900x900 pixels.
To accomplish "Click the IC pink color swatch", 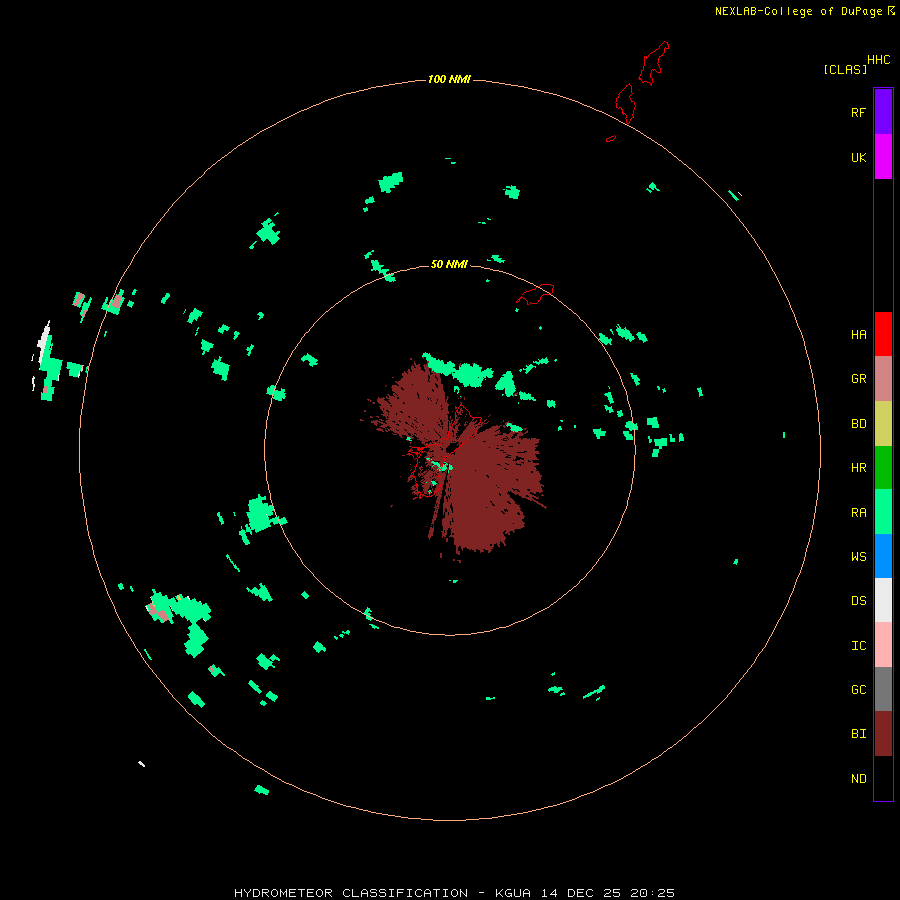I will point(883,645).
